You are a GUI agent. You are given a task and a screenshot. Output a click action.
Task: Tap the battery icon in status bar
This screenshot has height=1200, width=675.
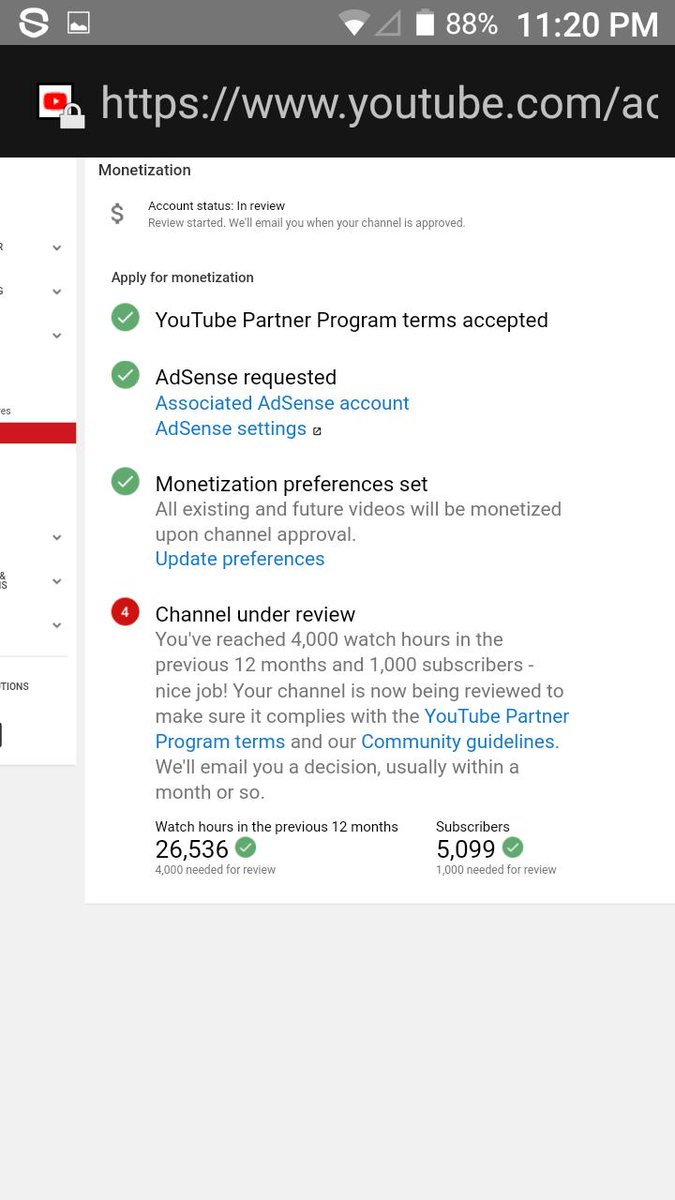click(x=425, y=23)
